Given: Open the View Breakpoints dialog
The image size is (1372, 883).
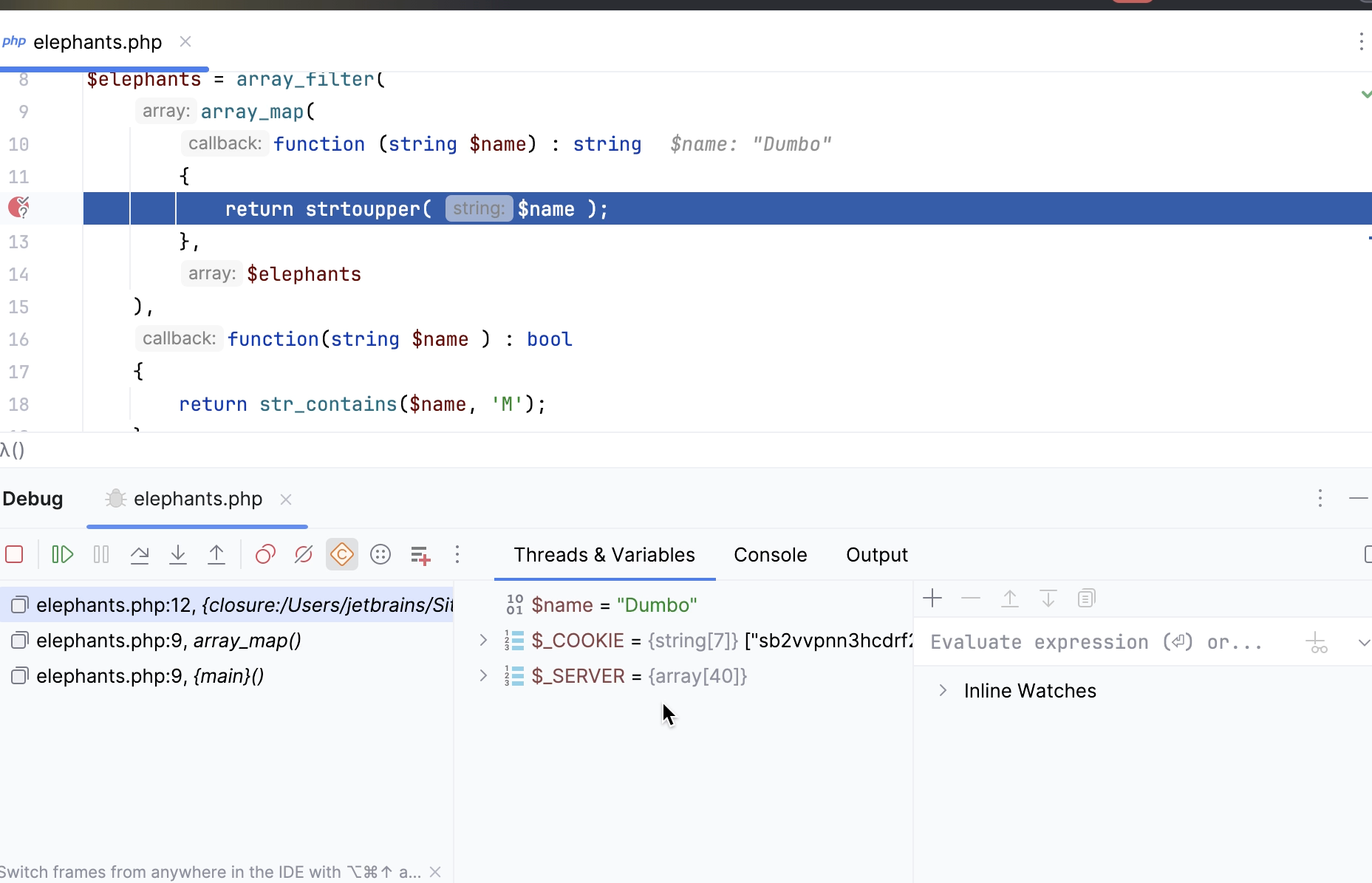Looking at the screenshot, I should coord(264,554).
